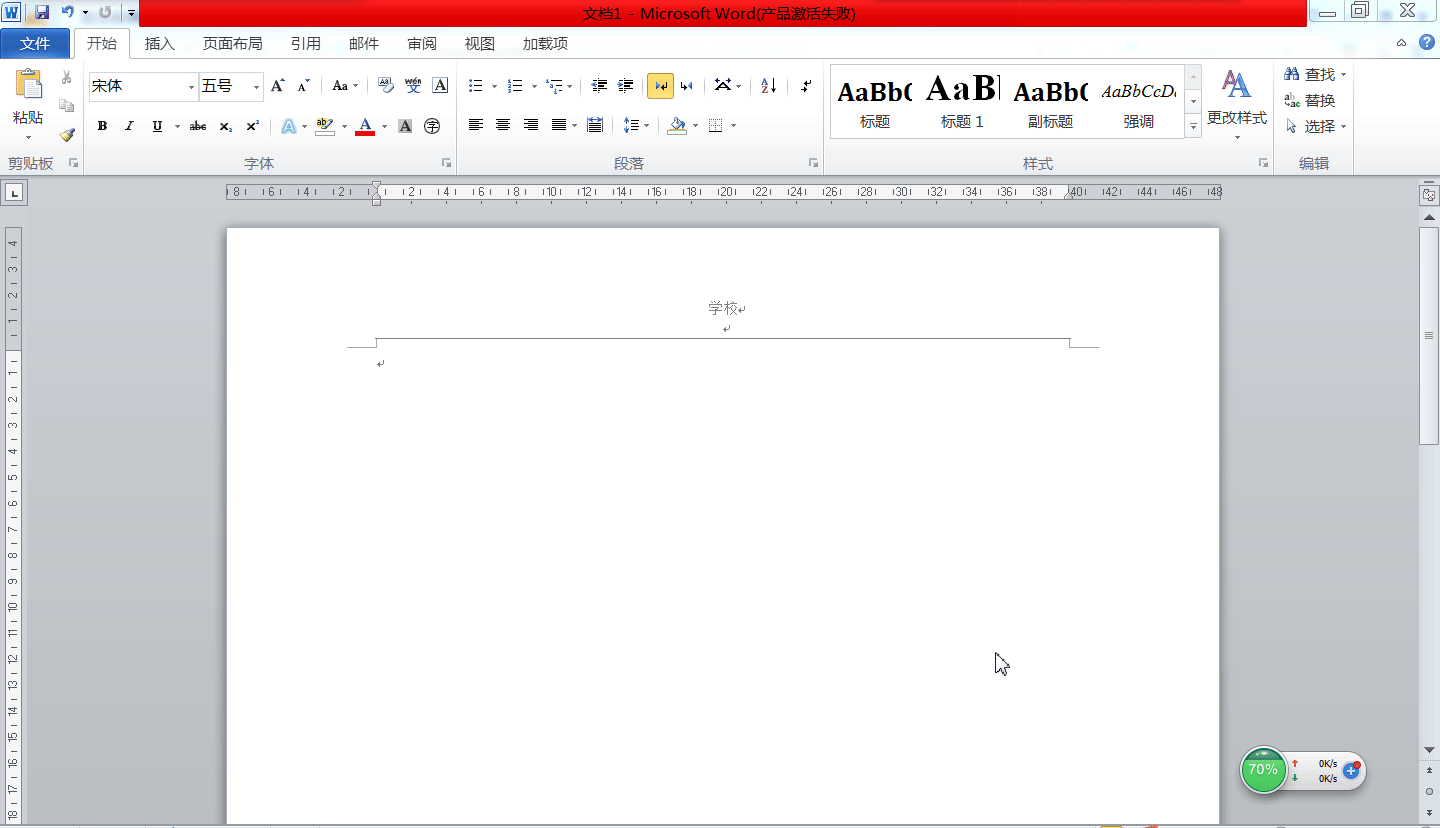The image size is (1440, 828).
Task: Toggle the highlighted left-to-right text direction button
Action: click(x=660, y=86)
